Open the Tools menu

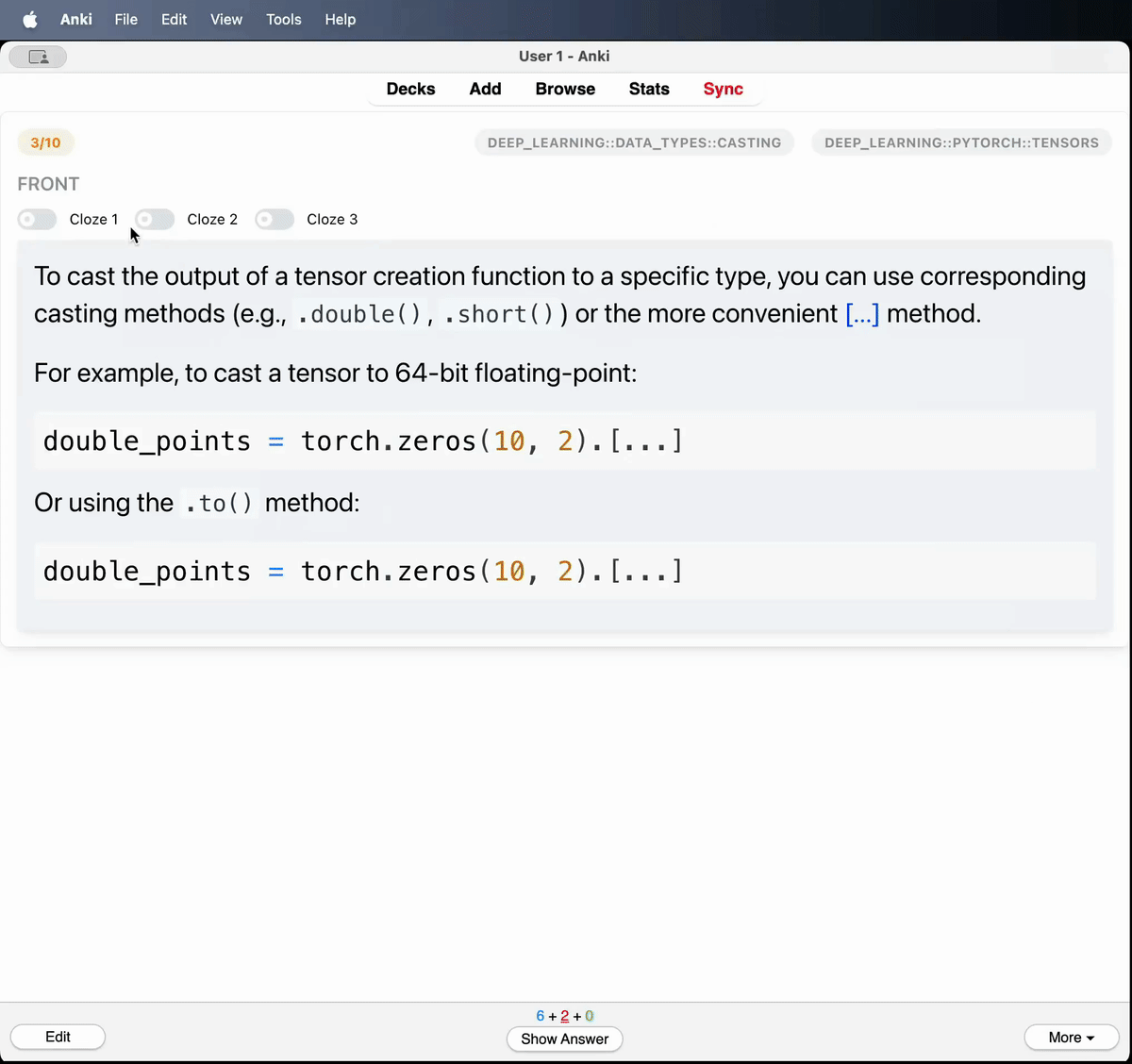pyautogui.click(x=283, y=19)
